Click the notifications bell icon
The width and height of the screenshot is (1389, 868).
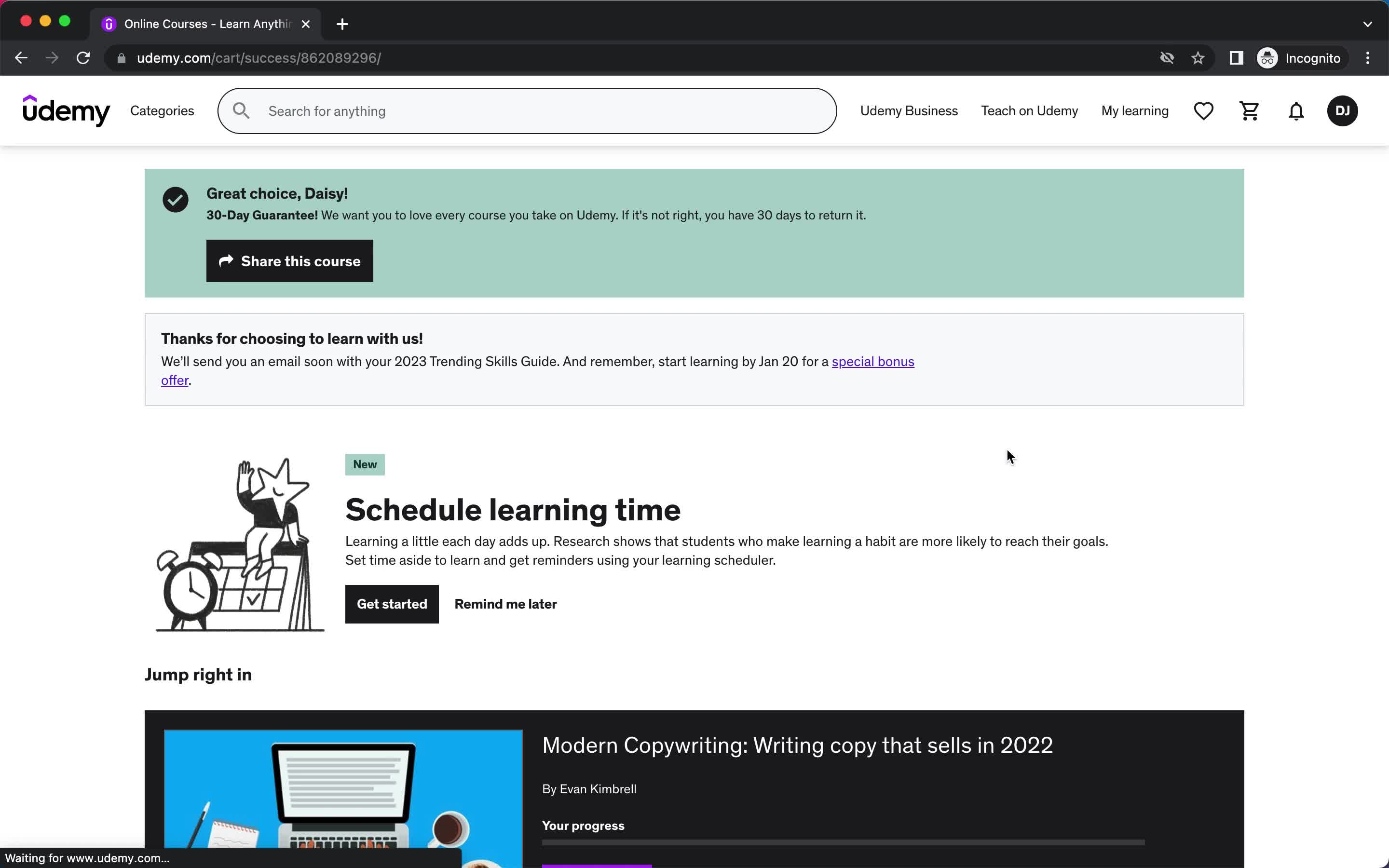(1296, 110)
